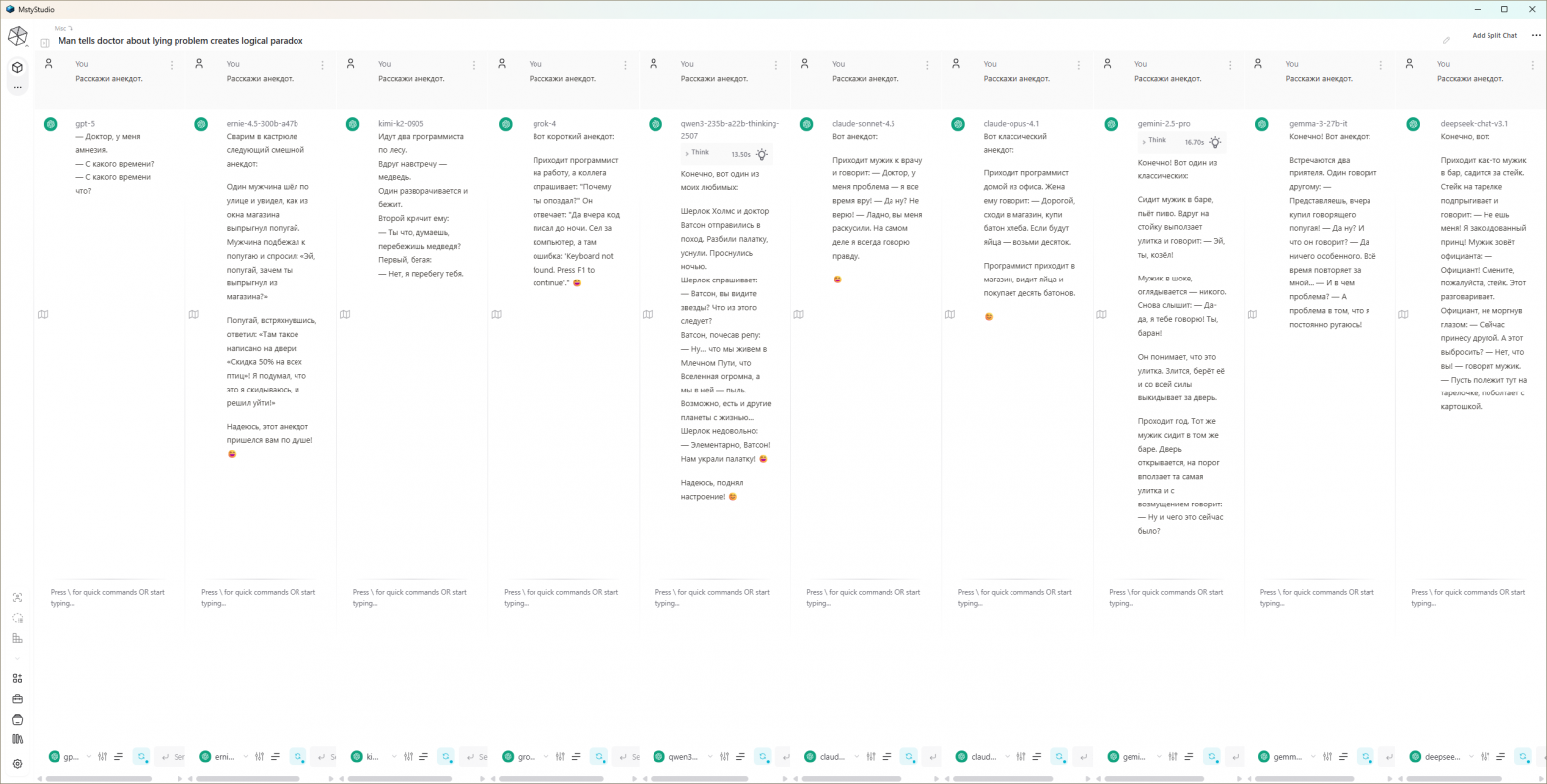Send the message in the claude-opus chat
Image resolution: width=1547 pixels, height=784 pixels.
click(1083, 757)
